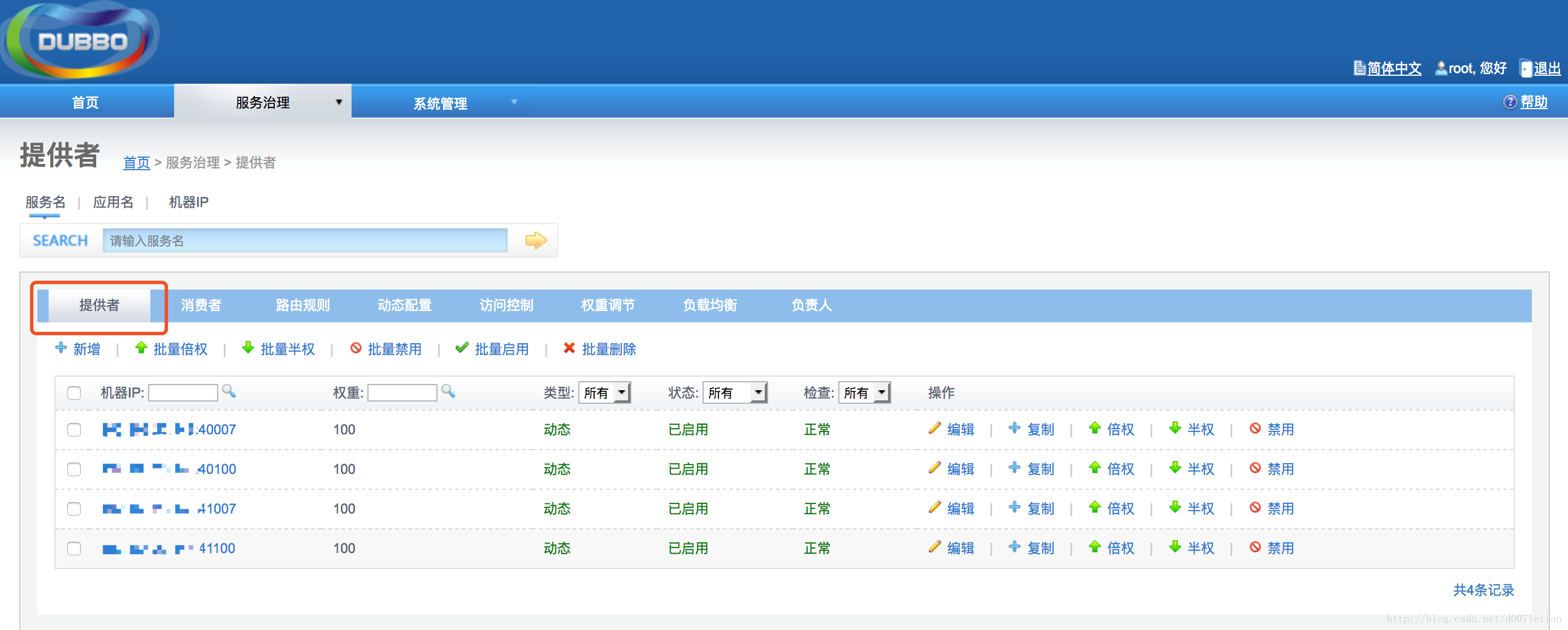This screenshot has width=1568, height=630.
Task: Click the DUBBO logo
Action: point(81,40)
